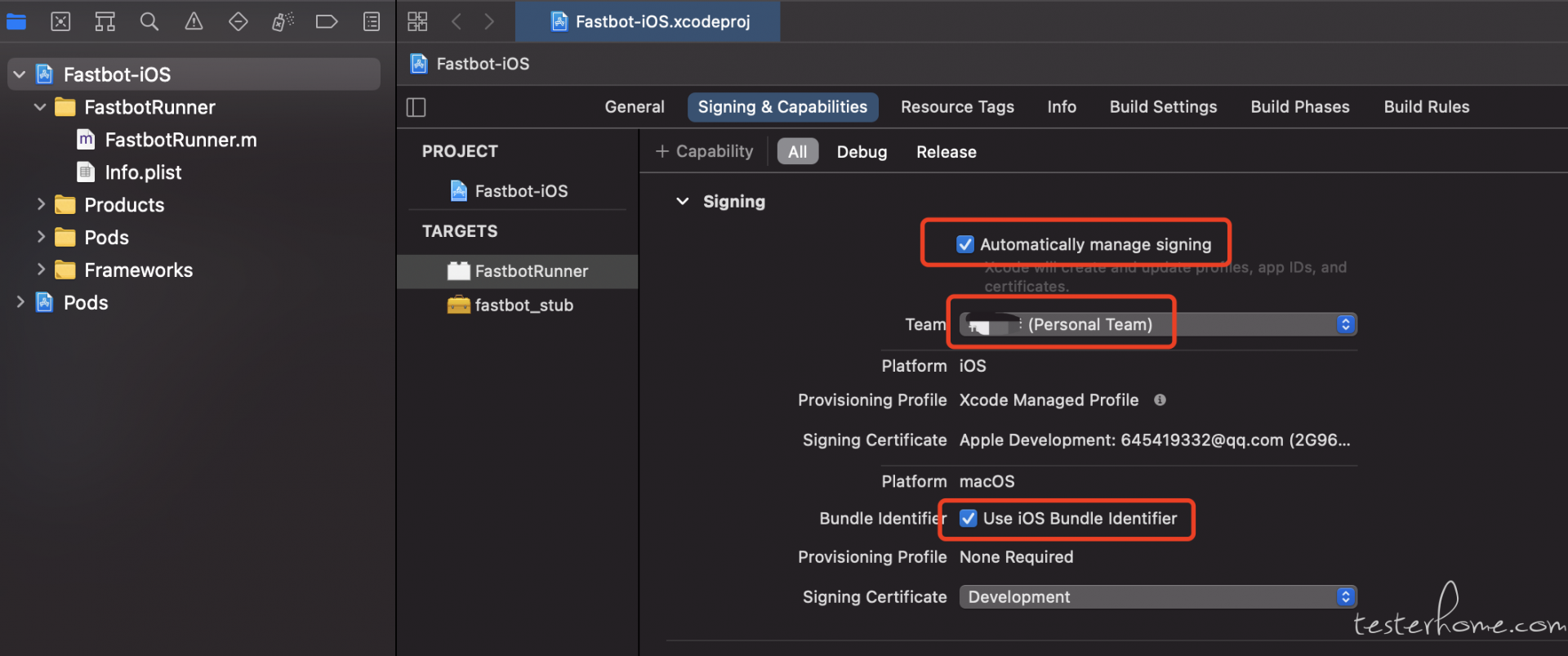Select the FastbotRunner target
Screen dimensions: 1568x656
[518, 271]
